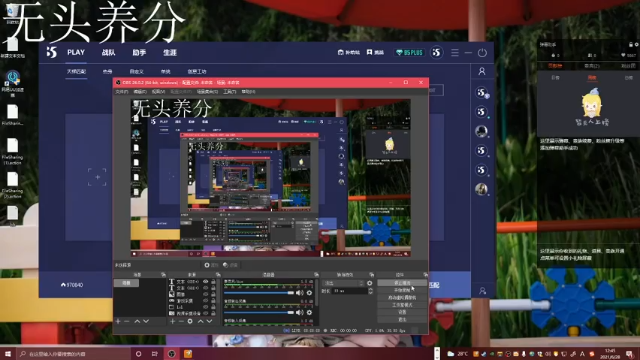
Task: Click the B5 power button icon
Action: coord(482,53)
